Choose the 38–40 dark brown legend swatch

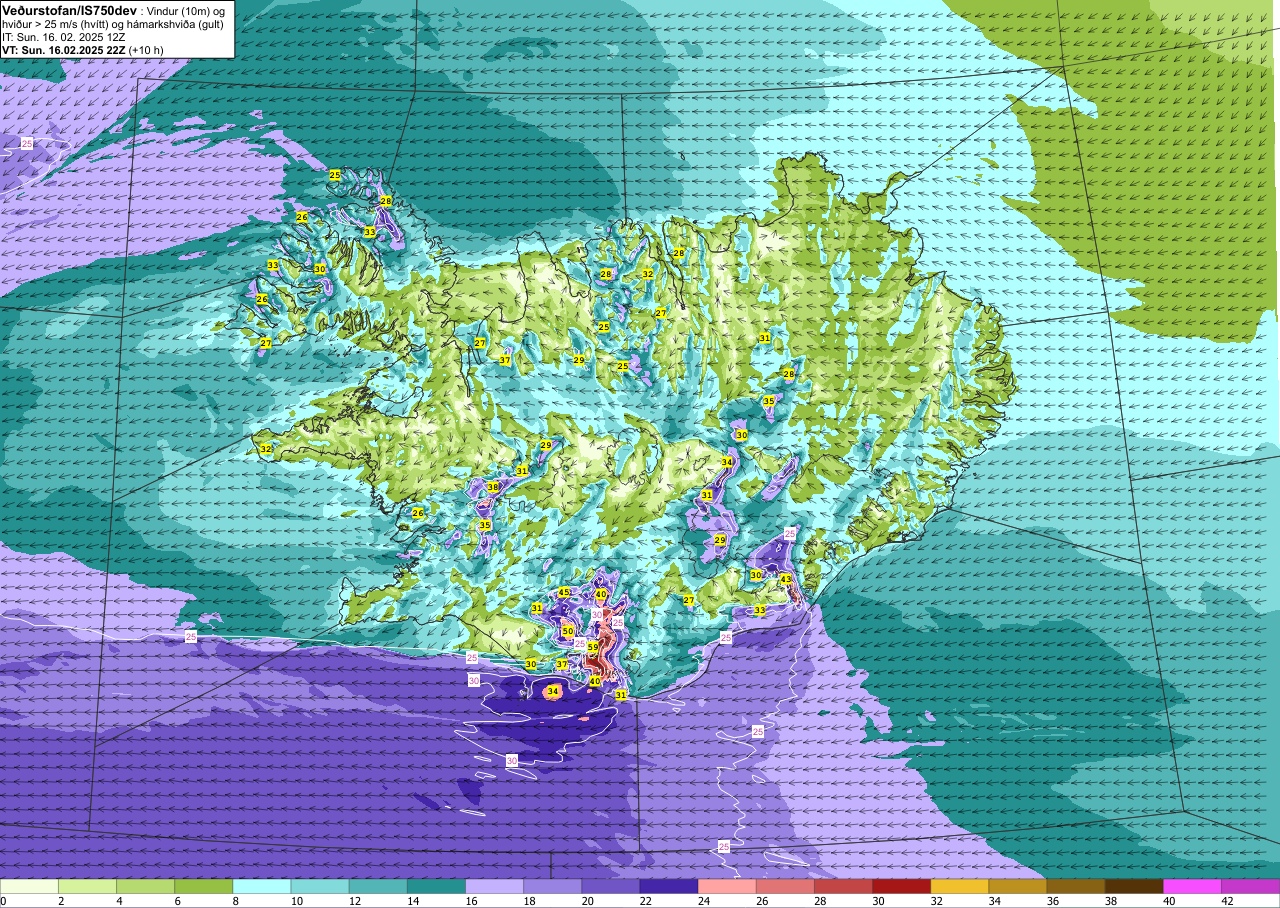[1134, 886]
